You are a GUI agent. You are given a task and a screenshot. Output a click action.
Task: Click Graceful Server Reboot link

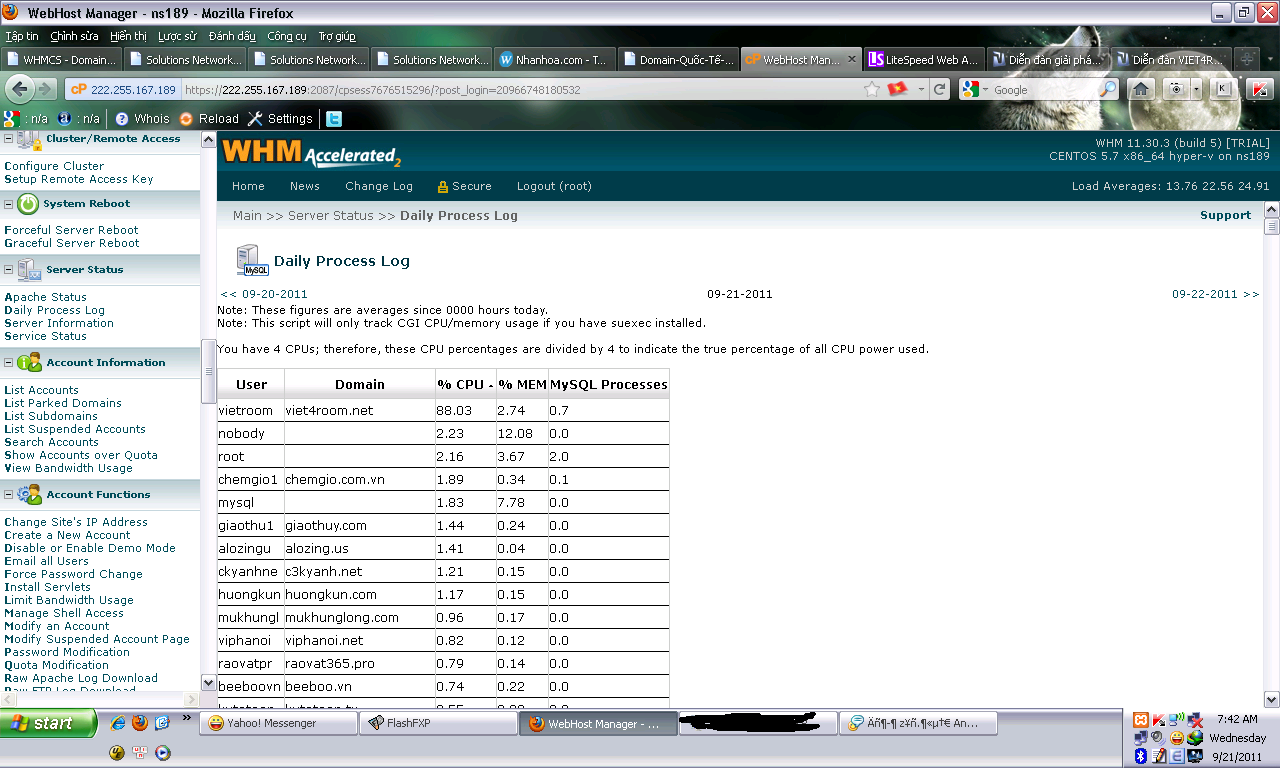point(71,243)
